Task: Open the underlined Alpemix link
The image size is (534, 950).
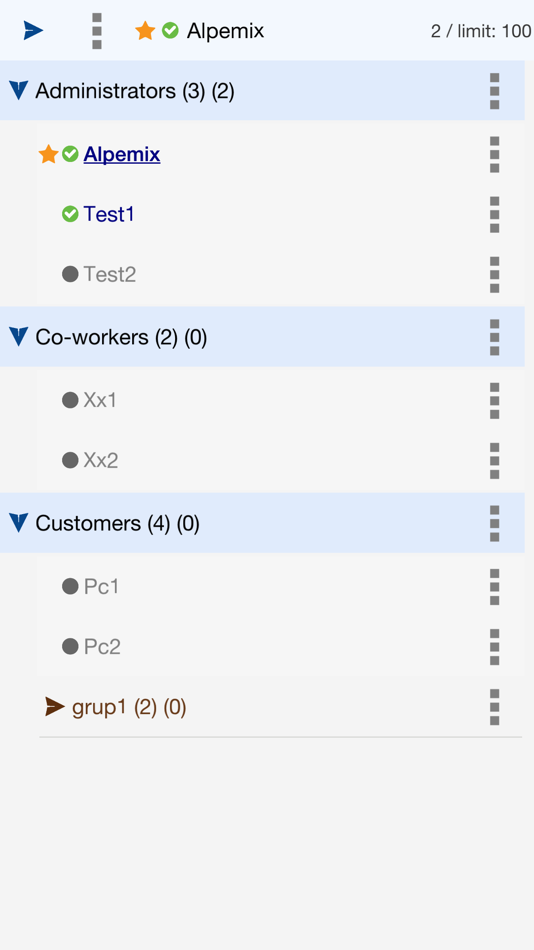Action: coord(122,154)
